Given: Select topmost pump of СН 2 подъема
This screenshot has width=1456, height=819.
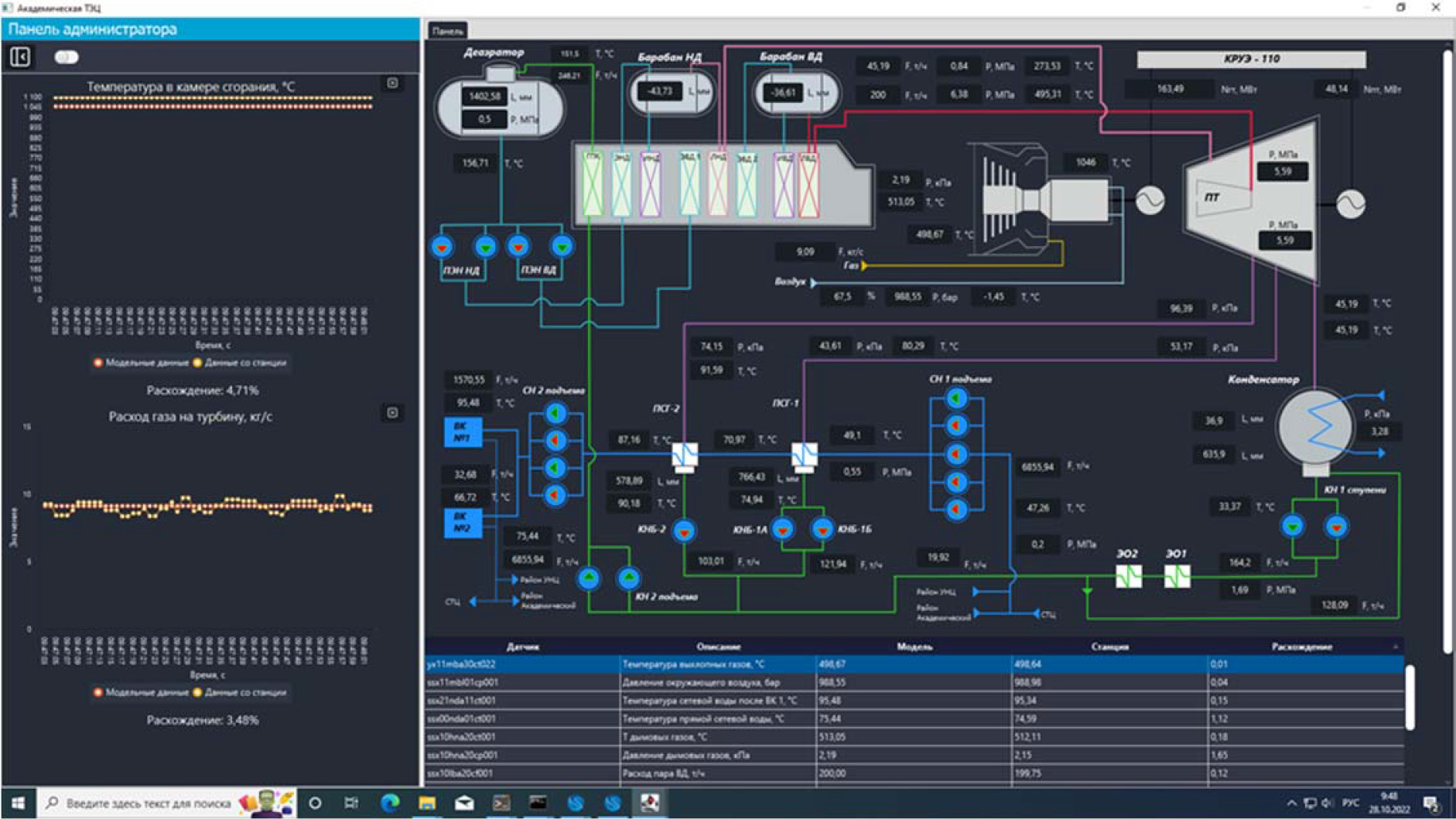Looking at the screenshot, I should [x=555, y=414].
